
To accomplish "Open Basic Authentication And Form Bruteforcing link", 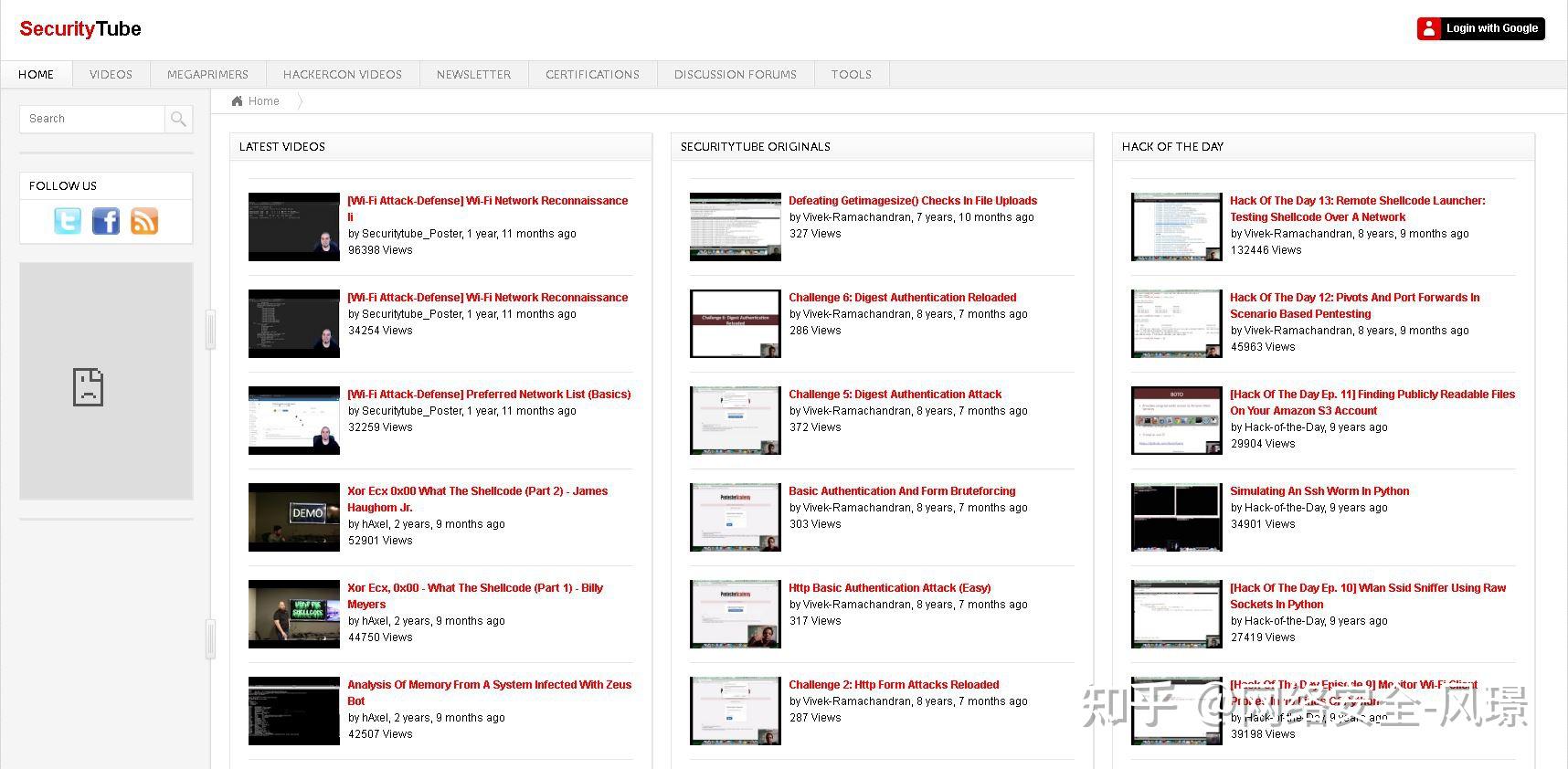I will (902, 491).
